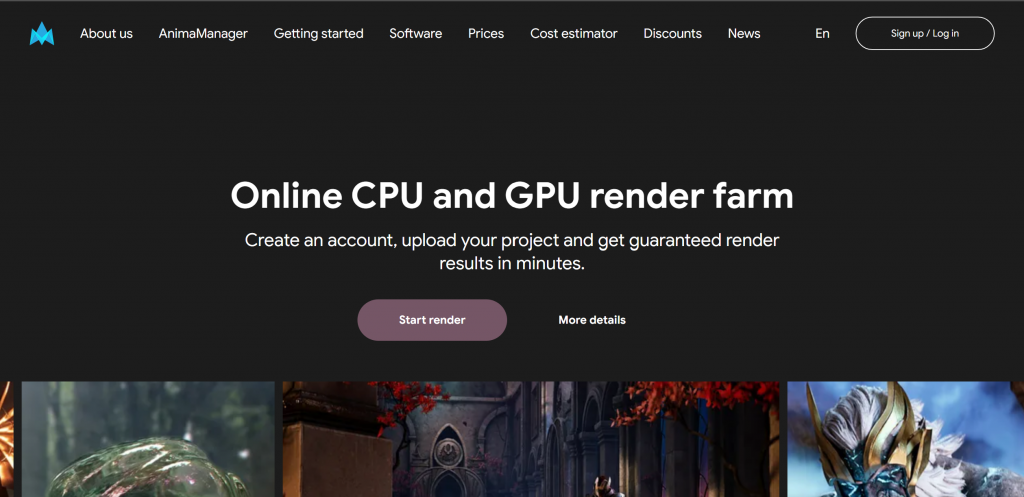The image size is (1024, 497).
Task: Click the Create an account description text
Action: coord(512,252)
